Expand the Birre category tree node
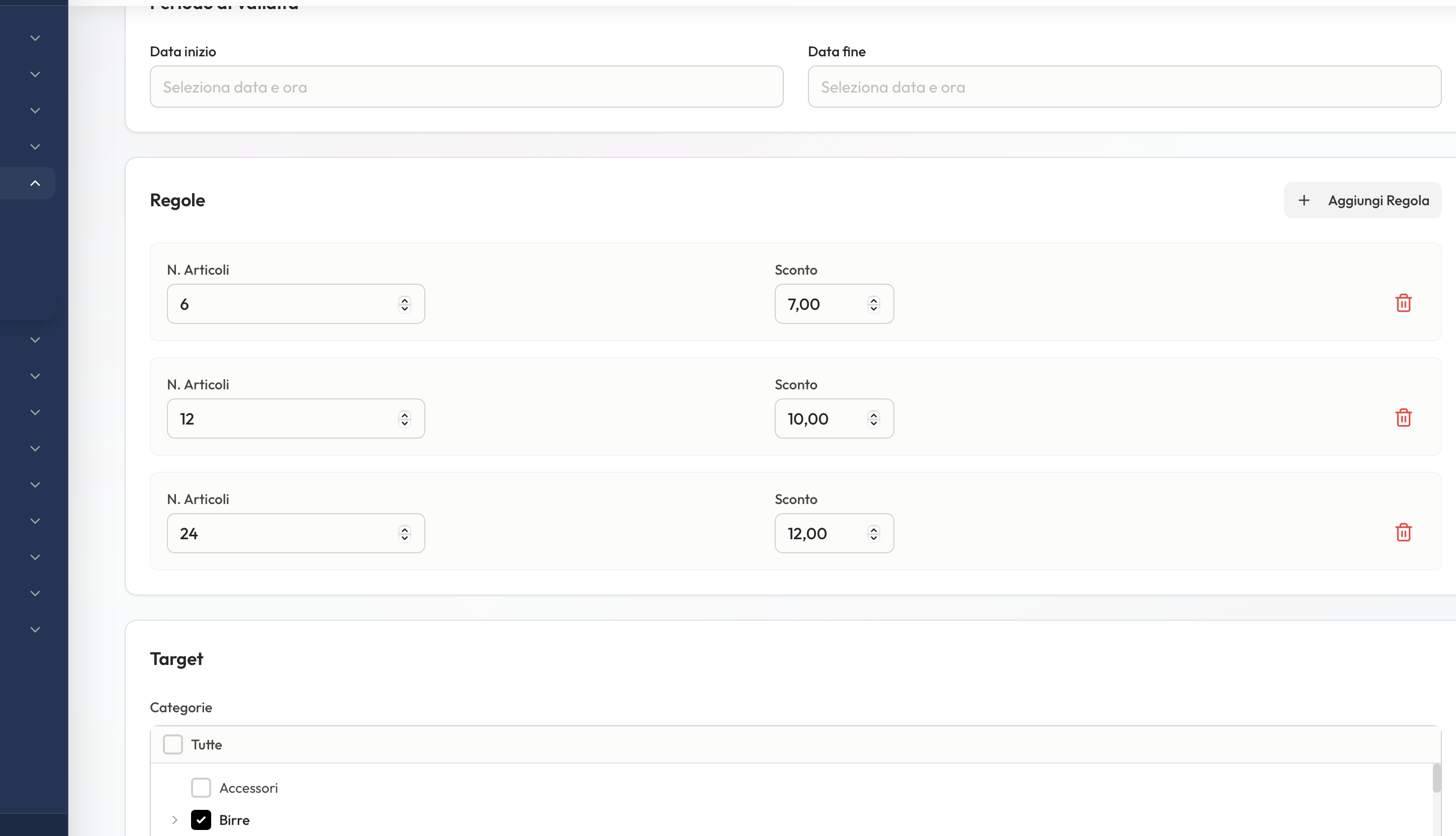Screen dimensions: 1456x836 [x=174, y=820]
